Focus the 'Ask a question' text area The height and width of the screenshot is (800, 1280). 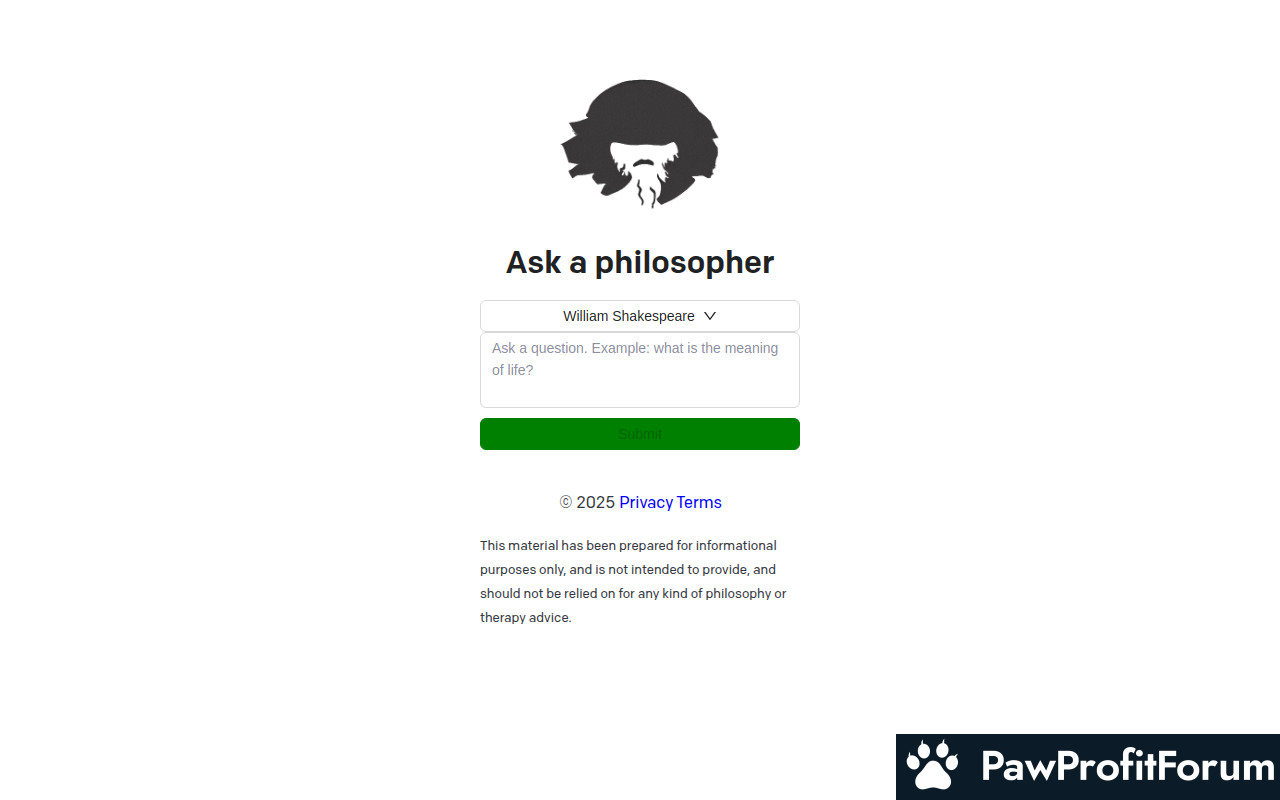[640, 370]
